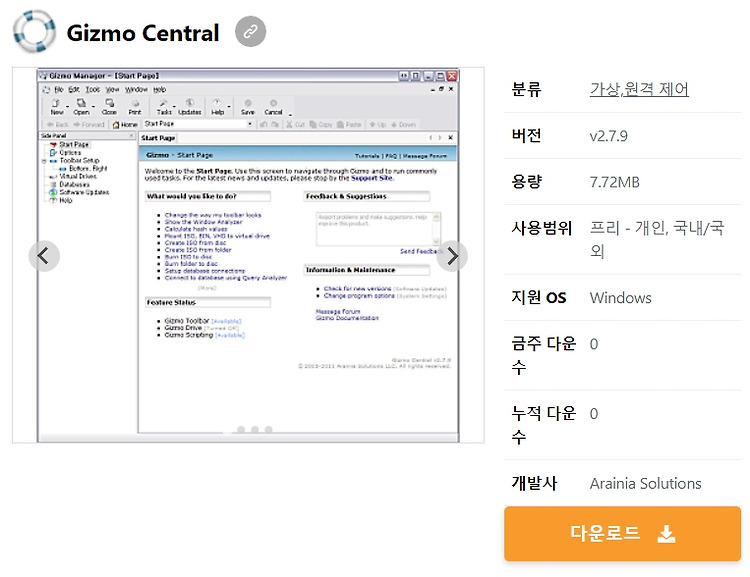The width and height of the screenshot is (750, 577).
Task: Open the 가상,원격 제어 category link
Action: tap(639, 89)
